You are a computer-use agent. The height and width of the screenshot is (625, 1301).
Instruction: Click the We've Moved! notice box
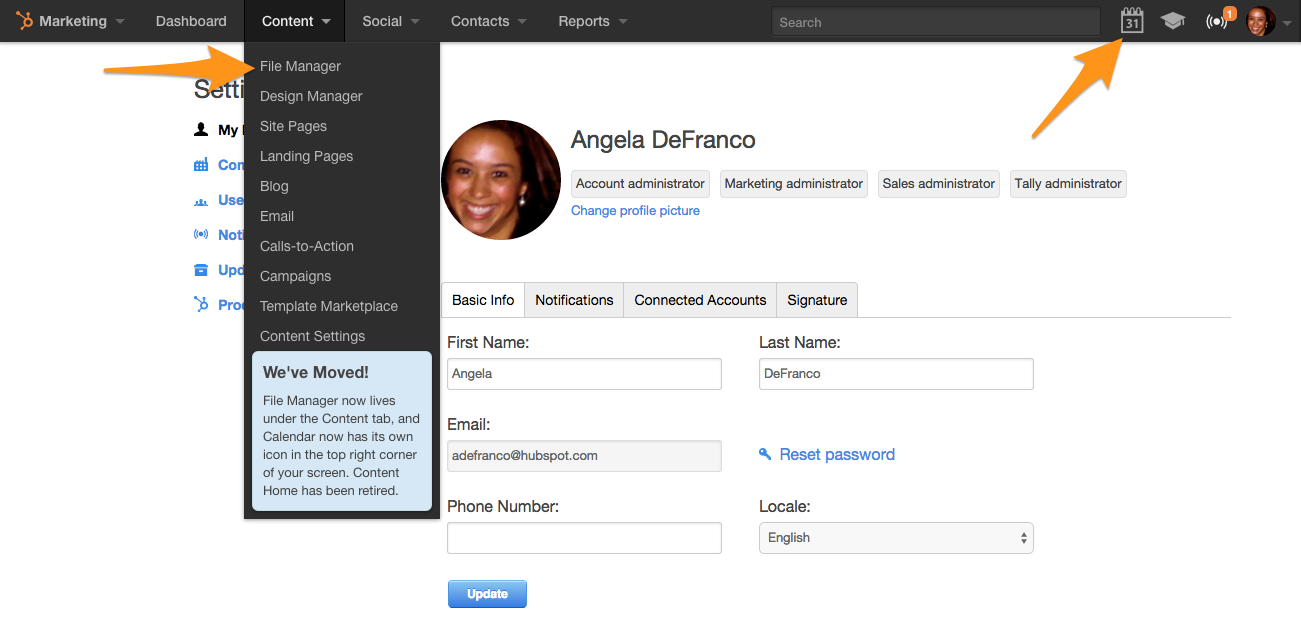(342, 431)
